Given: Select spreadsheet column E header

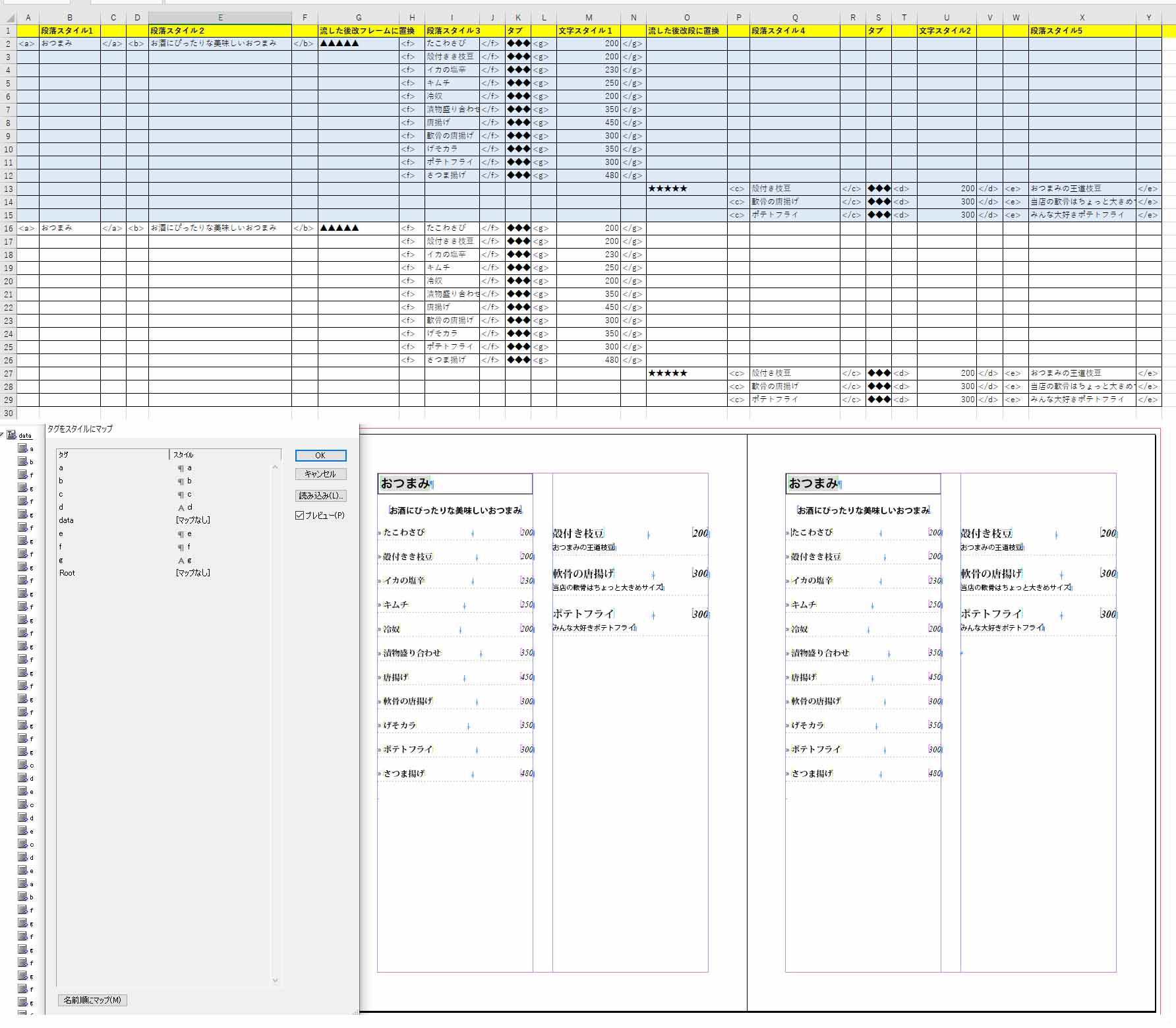Looking at the screenshot, I should (220, 18).
